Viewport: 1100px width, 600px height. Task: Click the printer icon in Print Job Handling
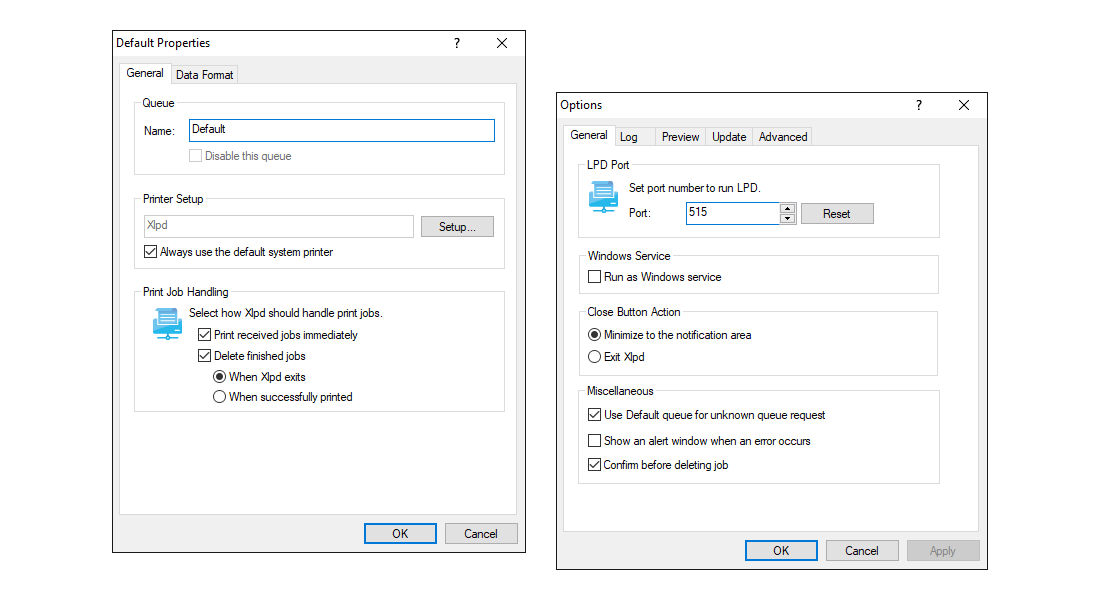point(167,323)
